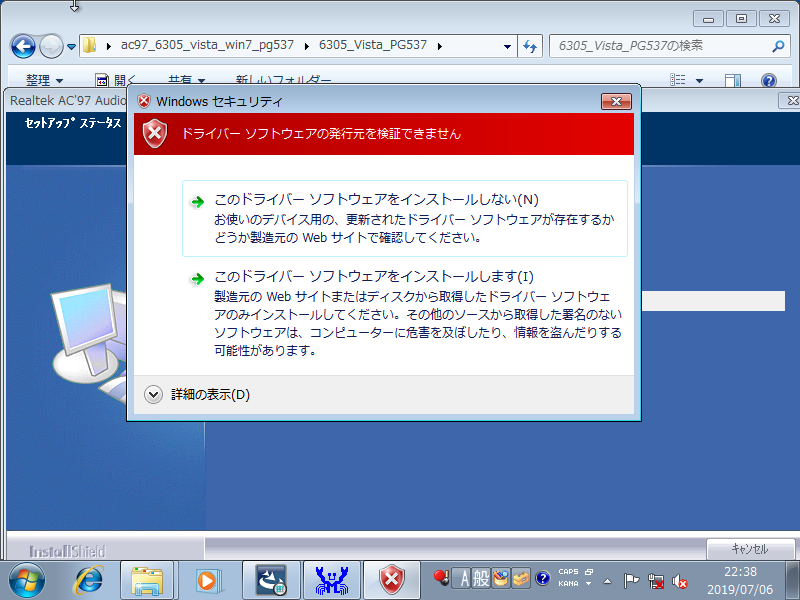Open the 整理 menu in Explorer
The image size is (800, 600).
44,80
